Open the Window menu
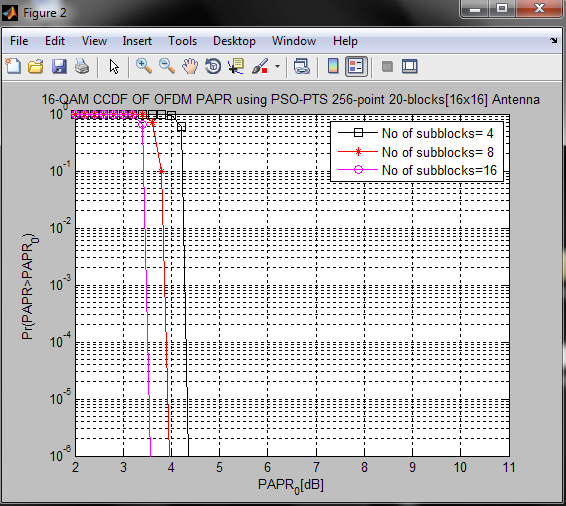 (x=294, y=41)
